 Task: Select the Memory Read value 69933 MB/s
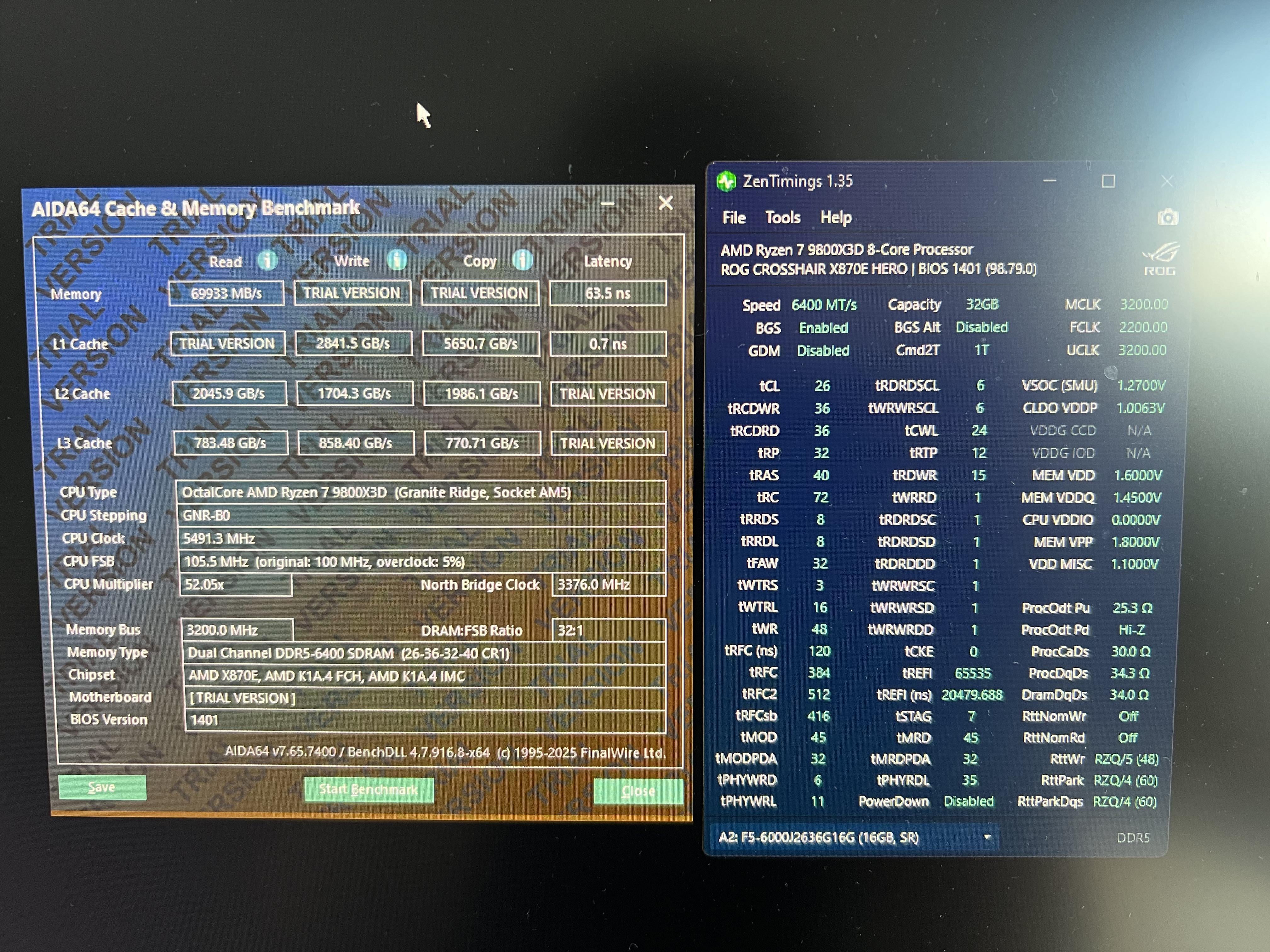tap(226, 293)
